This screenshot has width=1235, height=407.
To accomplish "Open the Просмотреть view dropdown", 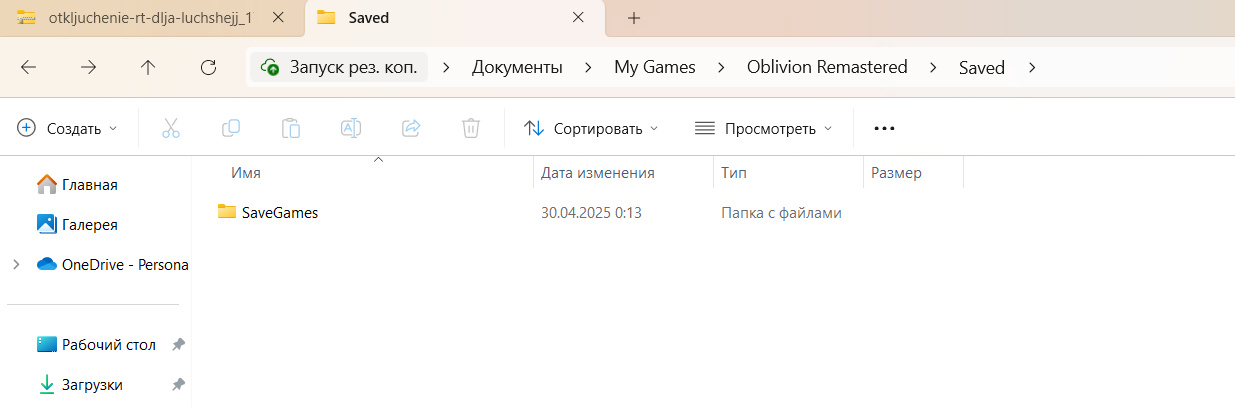I will 763,128.
